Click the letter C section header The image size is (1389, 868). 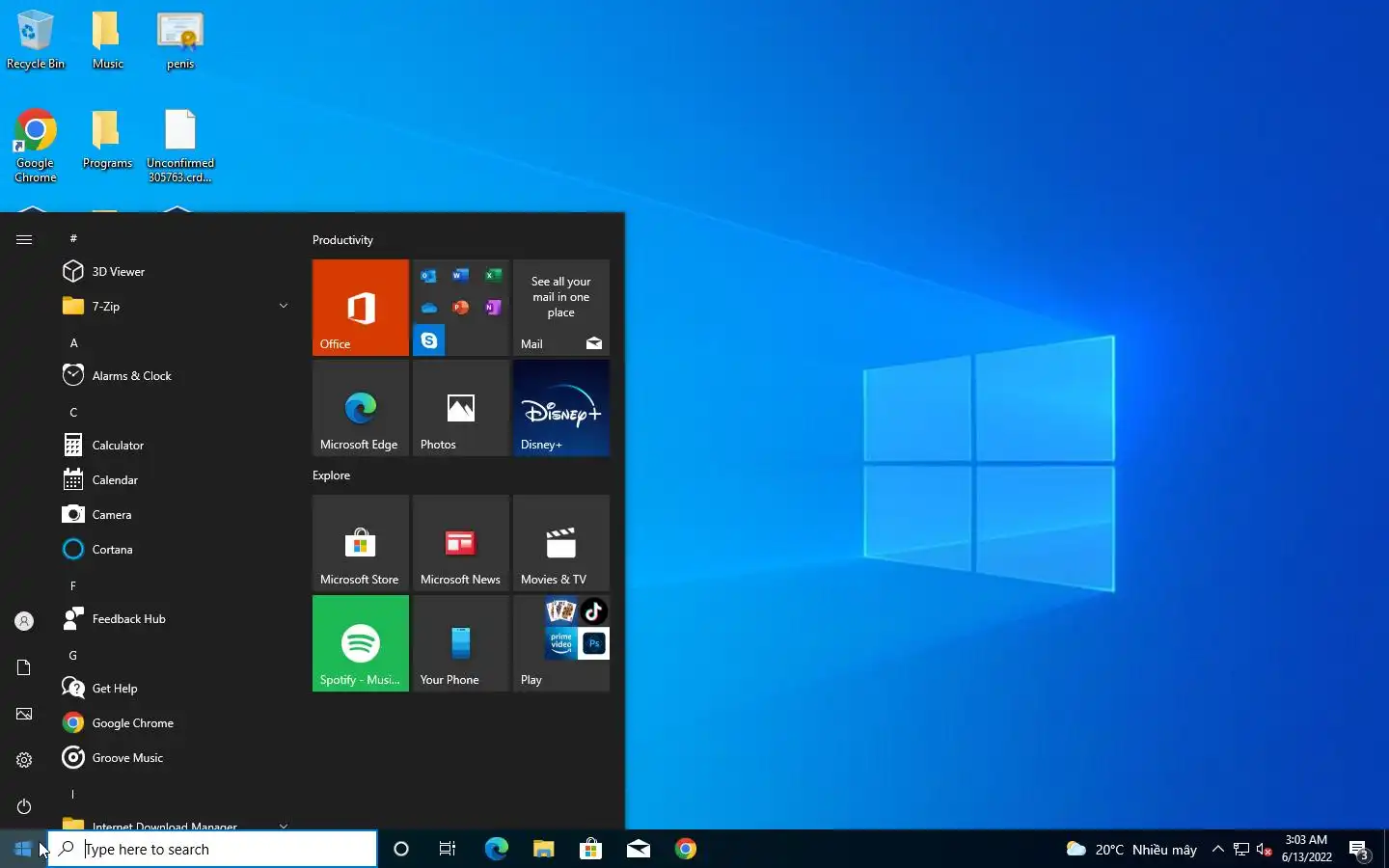point(73,412)
